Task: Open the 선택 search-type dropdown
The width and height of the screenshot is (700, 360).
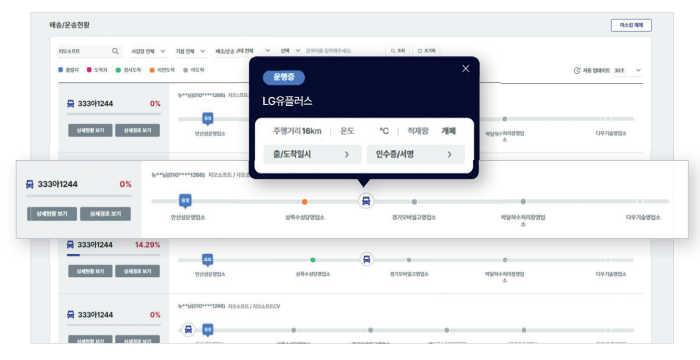Action: click(x=290, y=51)
